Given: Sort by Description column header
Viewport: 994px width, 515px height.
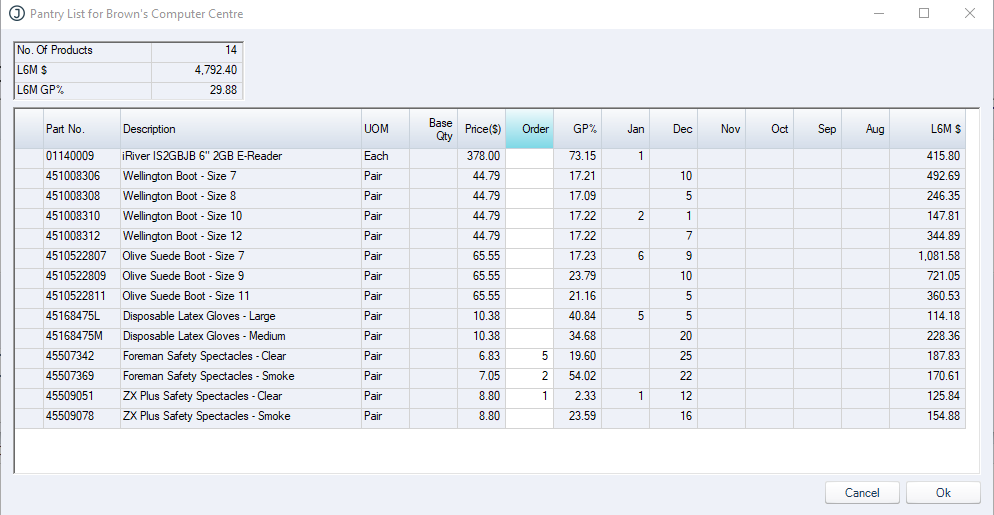Looking at the screenshot, I should pyautogui.click(x=241, y=129).
